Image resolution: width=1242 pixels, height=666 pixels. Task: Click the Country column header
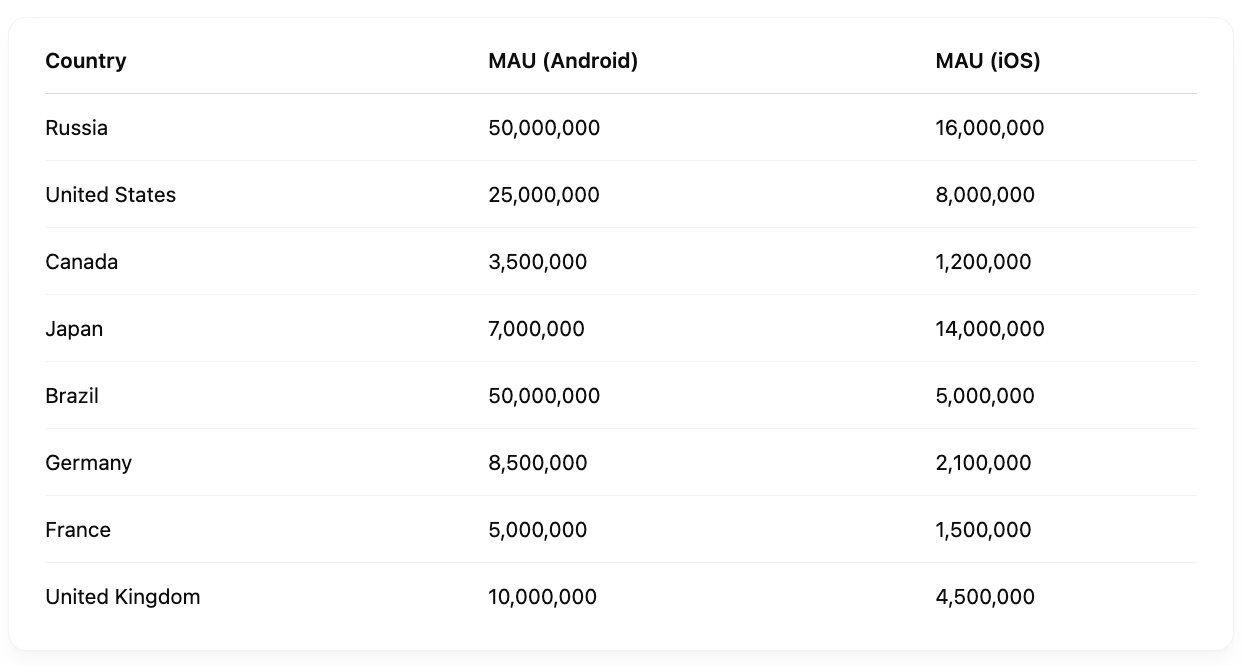click(86, 61)
